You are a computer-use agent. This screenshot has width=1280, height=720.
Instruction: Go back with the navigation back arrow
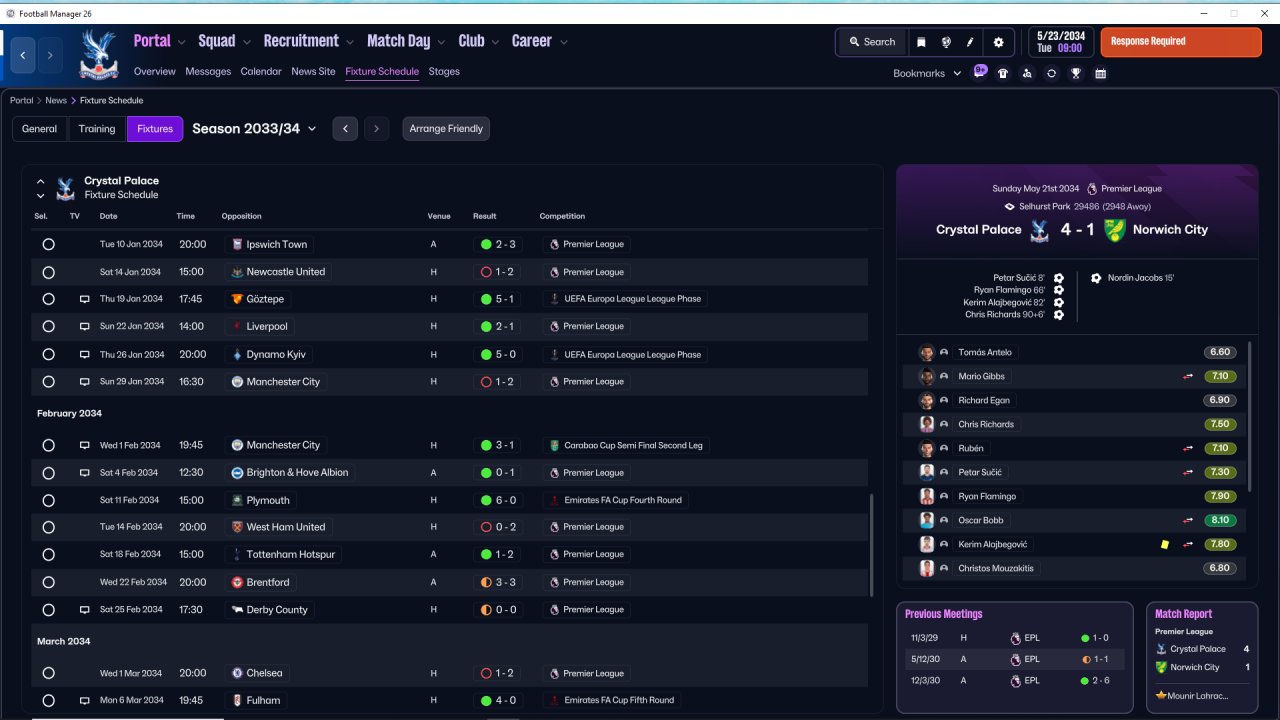24,55
